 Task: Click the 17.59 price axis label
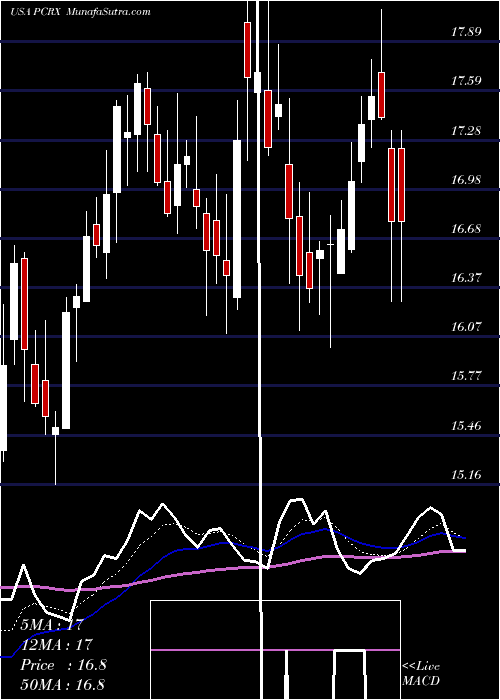pos(466,81)
